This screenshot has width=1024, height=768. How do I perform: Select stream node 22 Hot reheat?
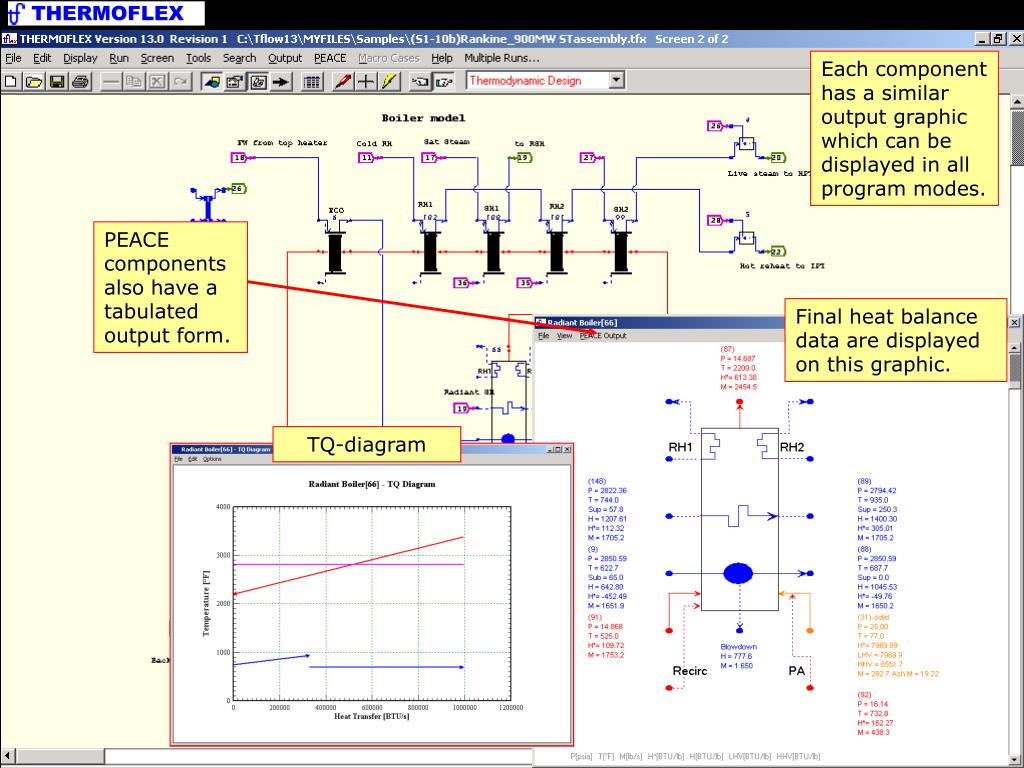coord(777,252)
